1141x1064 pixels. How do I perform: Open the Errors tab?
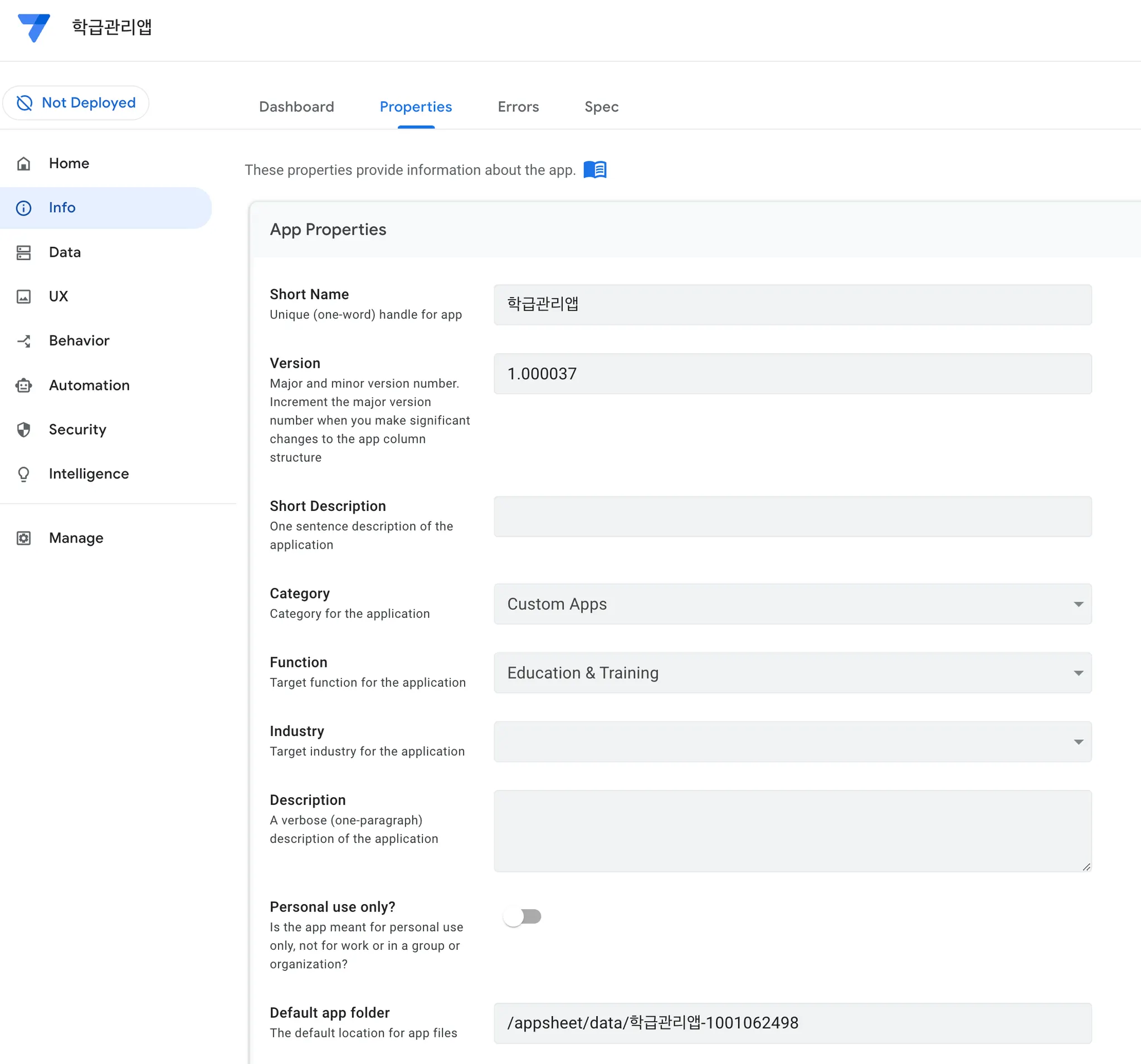point(518,107)
